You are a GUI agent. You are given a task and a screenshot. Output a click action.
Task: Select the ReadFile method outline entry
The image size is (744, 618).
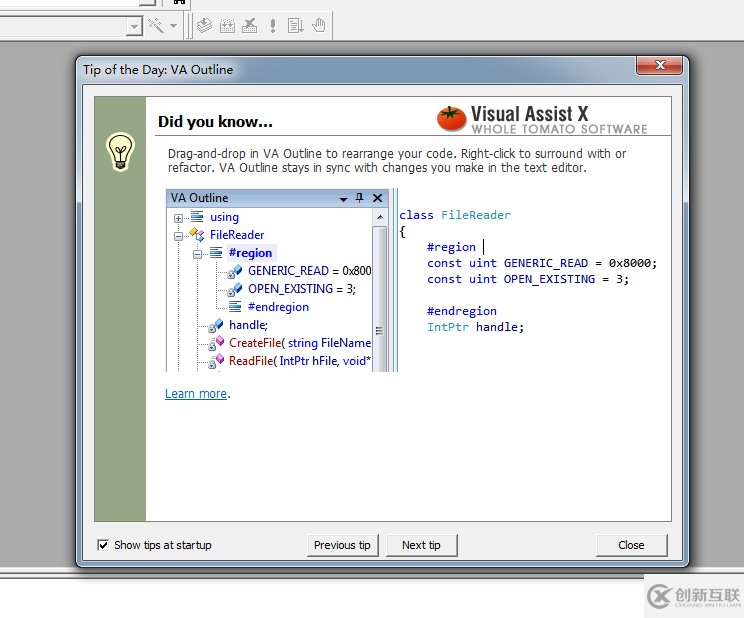300,361
